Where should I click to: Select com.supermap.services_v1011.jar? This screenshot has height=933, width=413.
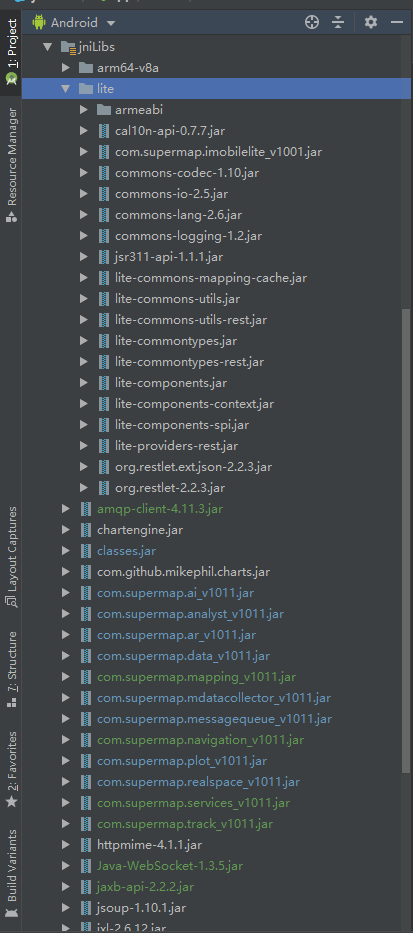[193, 803]
